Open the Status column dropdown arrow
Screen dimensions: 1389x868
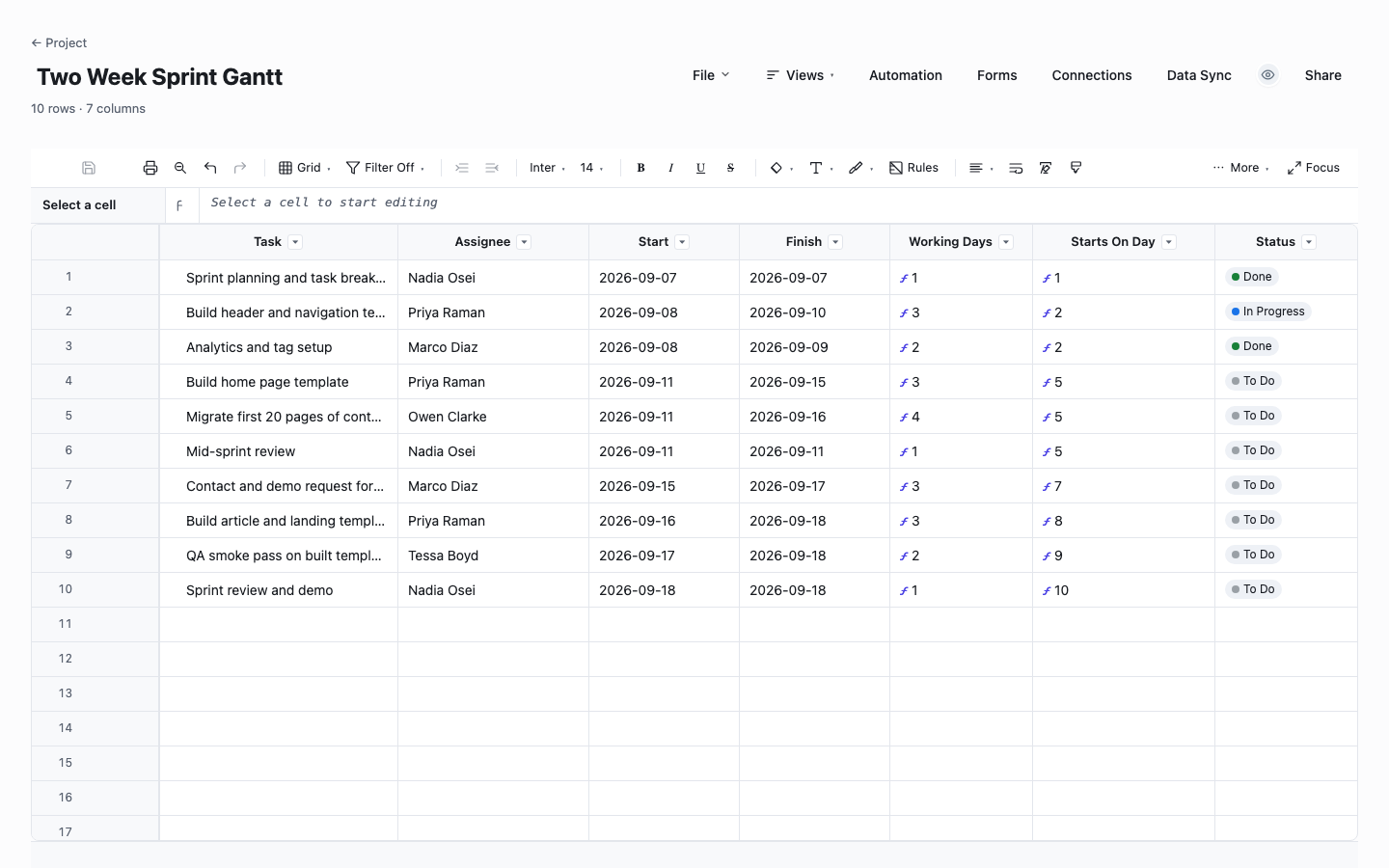click(1309, 242)
